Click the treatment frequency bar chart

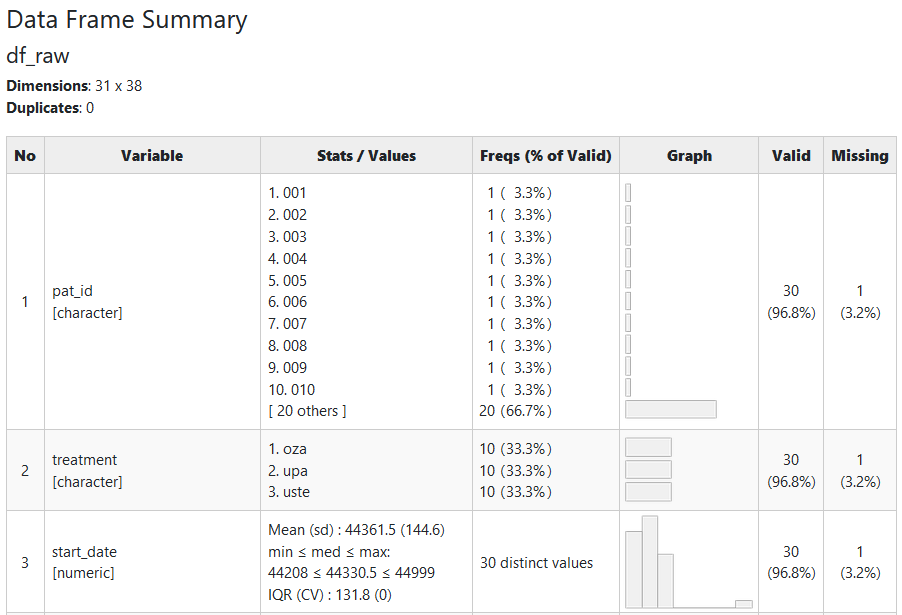point(648,470)
